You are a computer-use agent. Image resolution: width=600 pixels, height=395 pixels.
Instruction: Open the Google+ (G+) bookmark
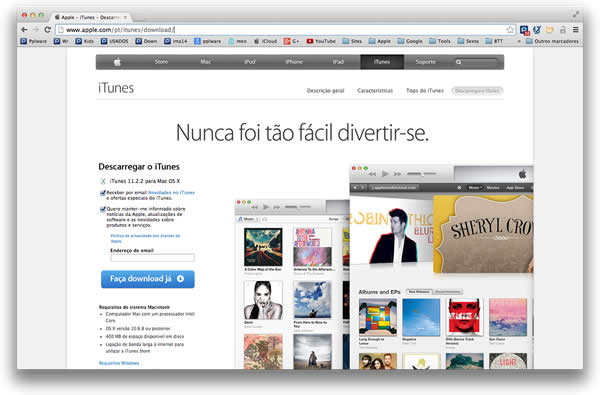click(291, 41)
